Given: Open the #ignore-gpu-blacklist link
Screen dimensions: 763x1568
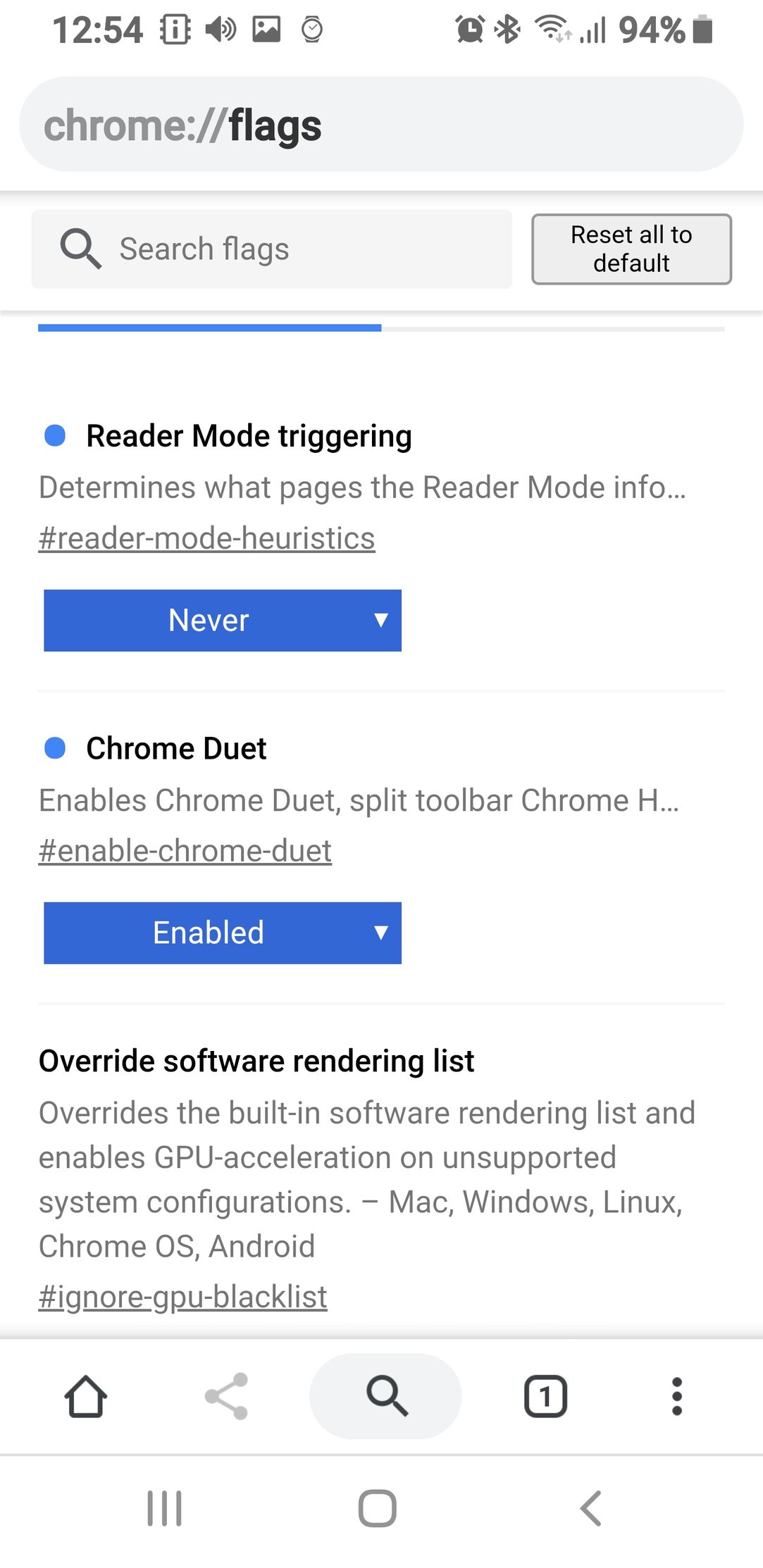Looking at the screenshot, I should 182,1297.
